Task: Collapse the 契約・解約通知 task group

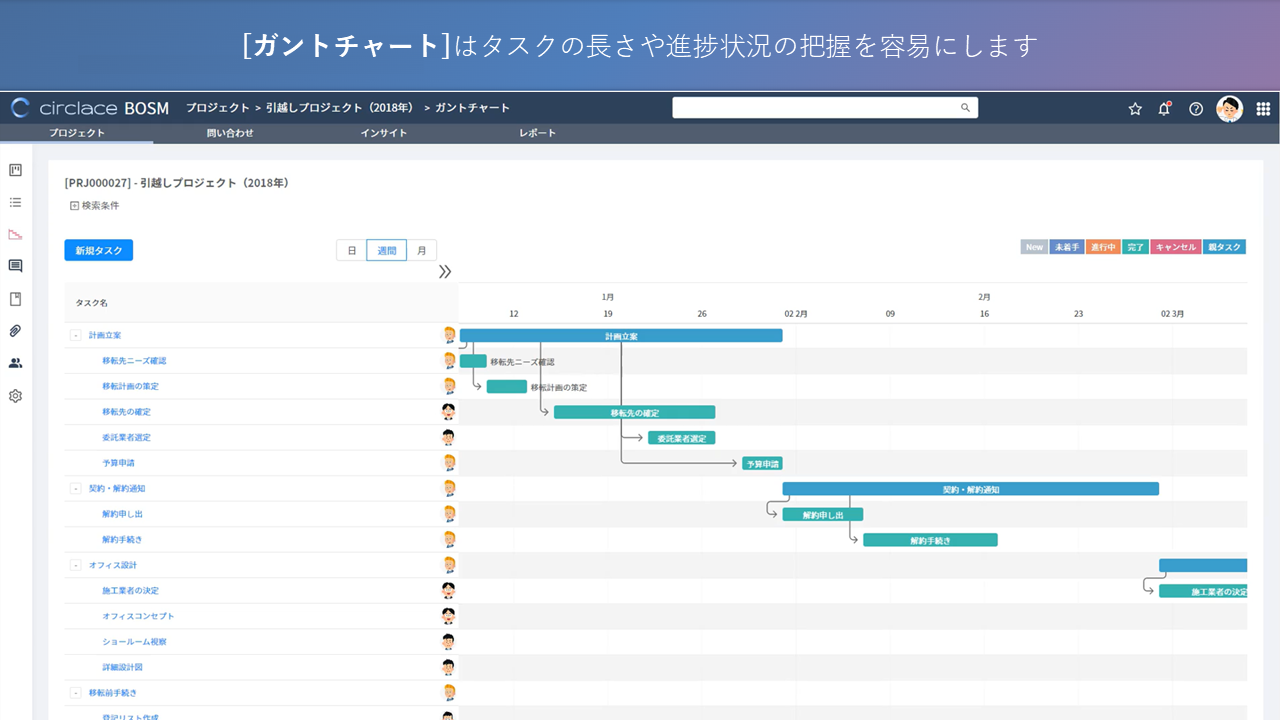Action: tap(75, 489)
